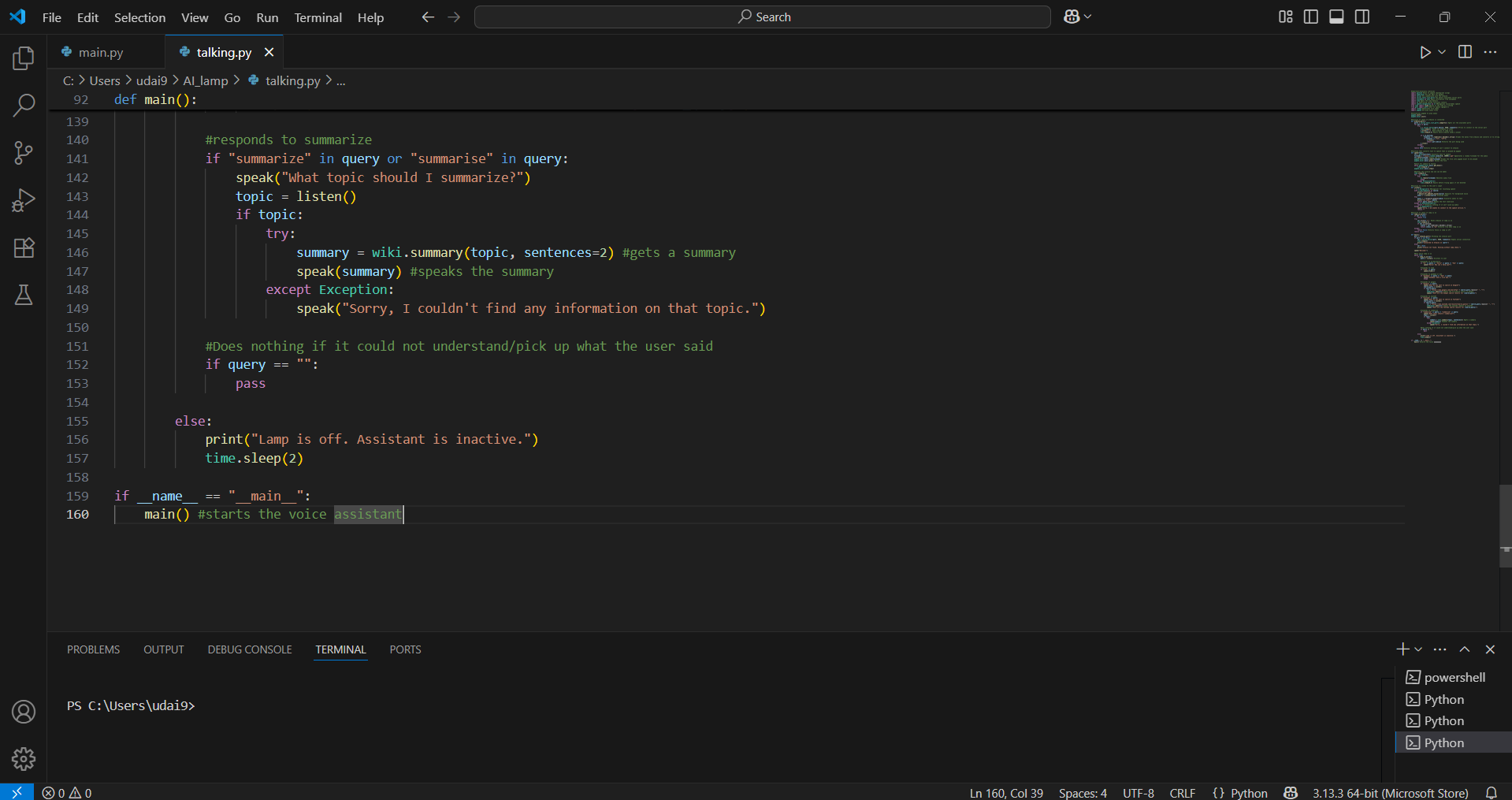
Task: Open the View menu
Action: tap(195, 17)
